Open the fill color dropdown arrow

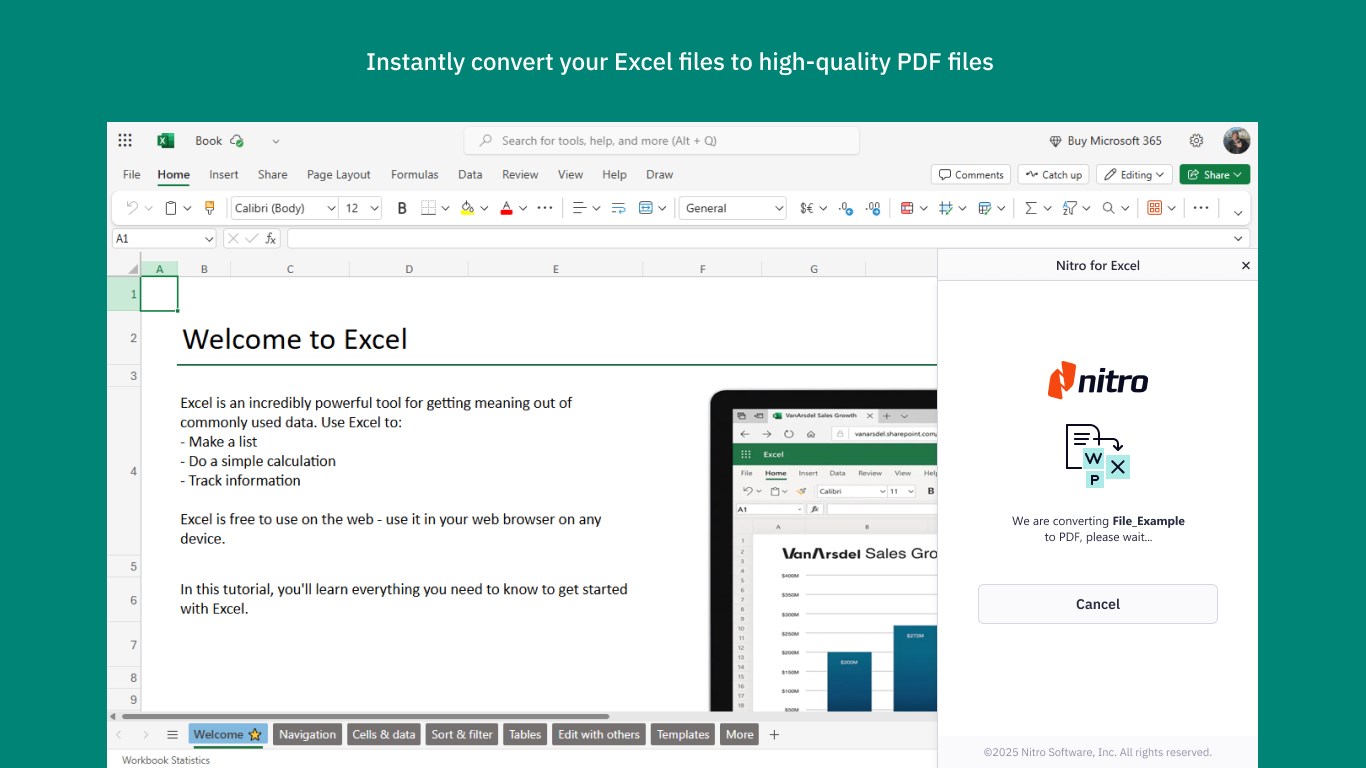point(484,208)
